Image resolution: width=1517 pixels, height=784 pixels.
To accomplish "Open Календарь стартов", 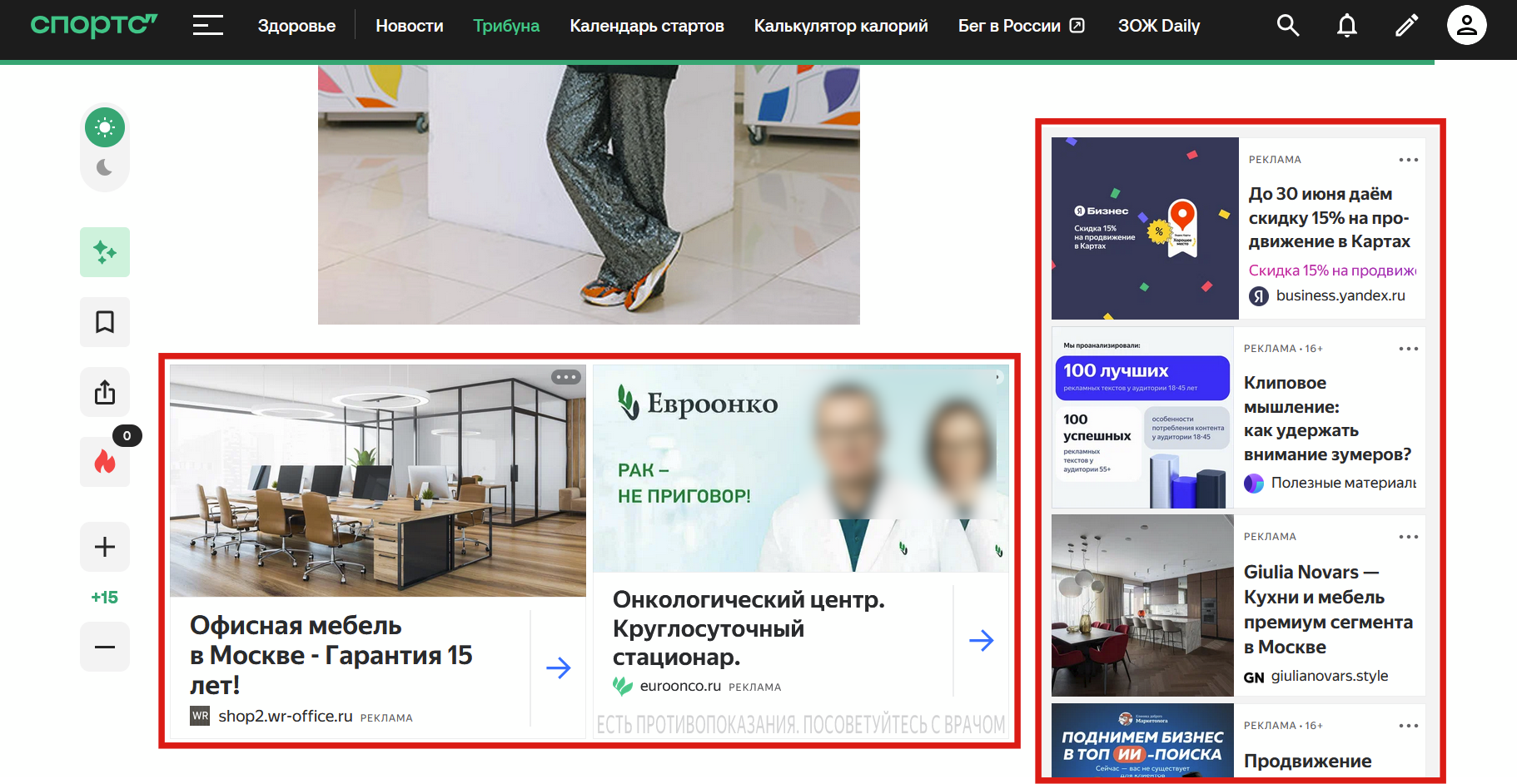I will tap(647, 25).
